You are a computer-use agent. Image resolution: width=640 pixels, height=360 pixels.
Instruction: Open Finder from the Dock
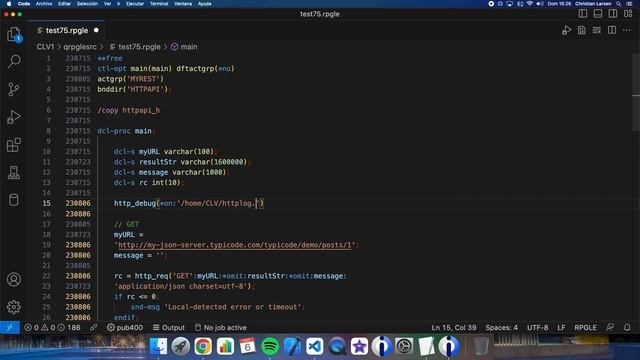pos(158,346)
